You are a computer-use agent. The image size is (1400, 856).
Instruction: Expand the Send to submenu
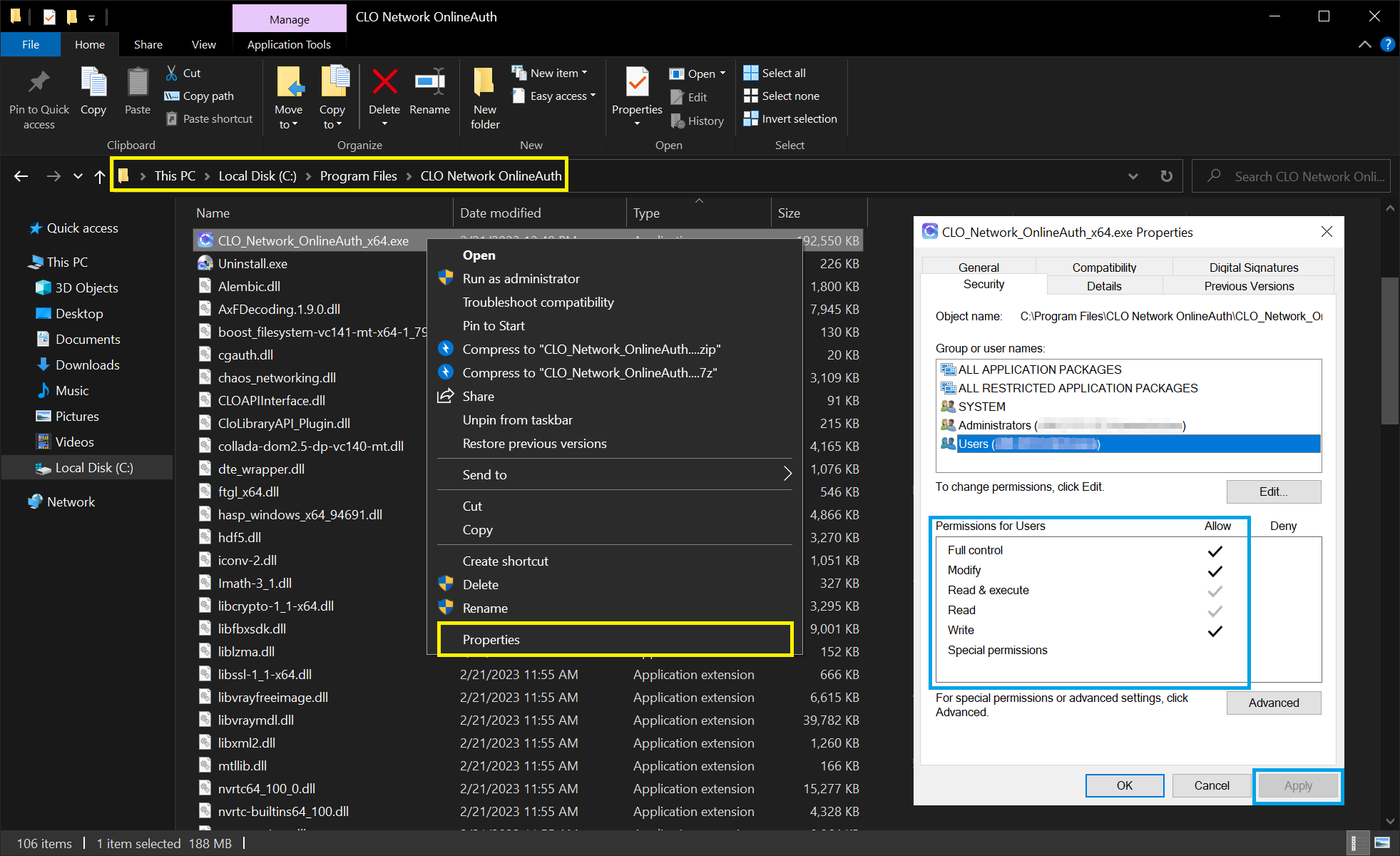[x=614, y=475]
